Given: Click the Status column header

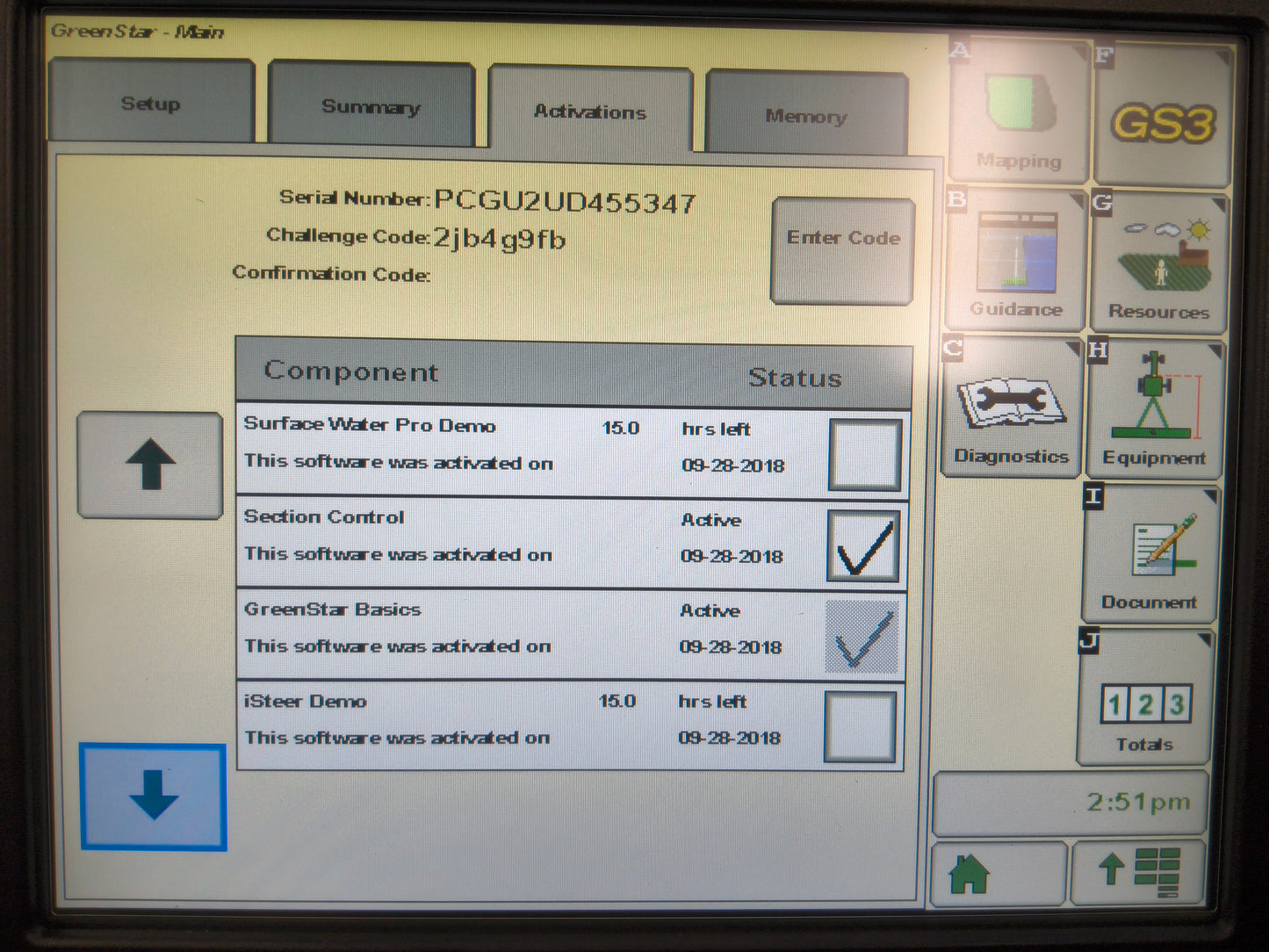Looking at the screenshot, I should [x=795, y=378].
